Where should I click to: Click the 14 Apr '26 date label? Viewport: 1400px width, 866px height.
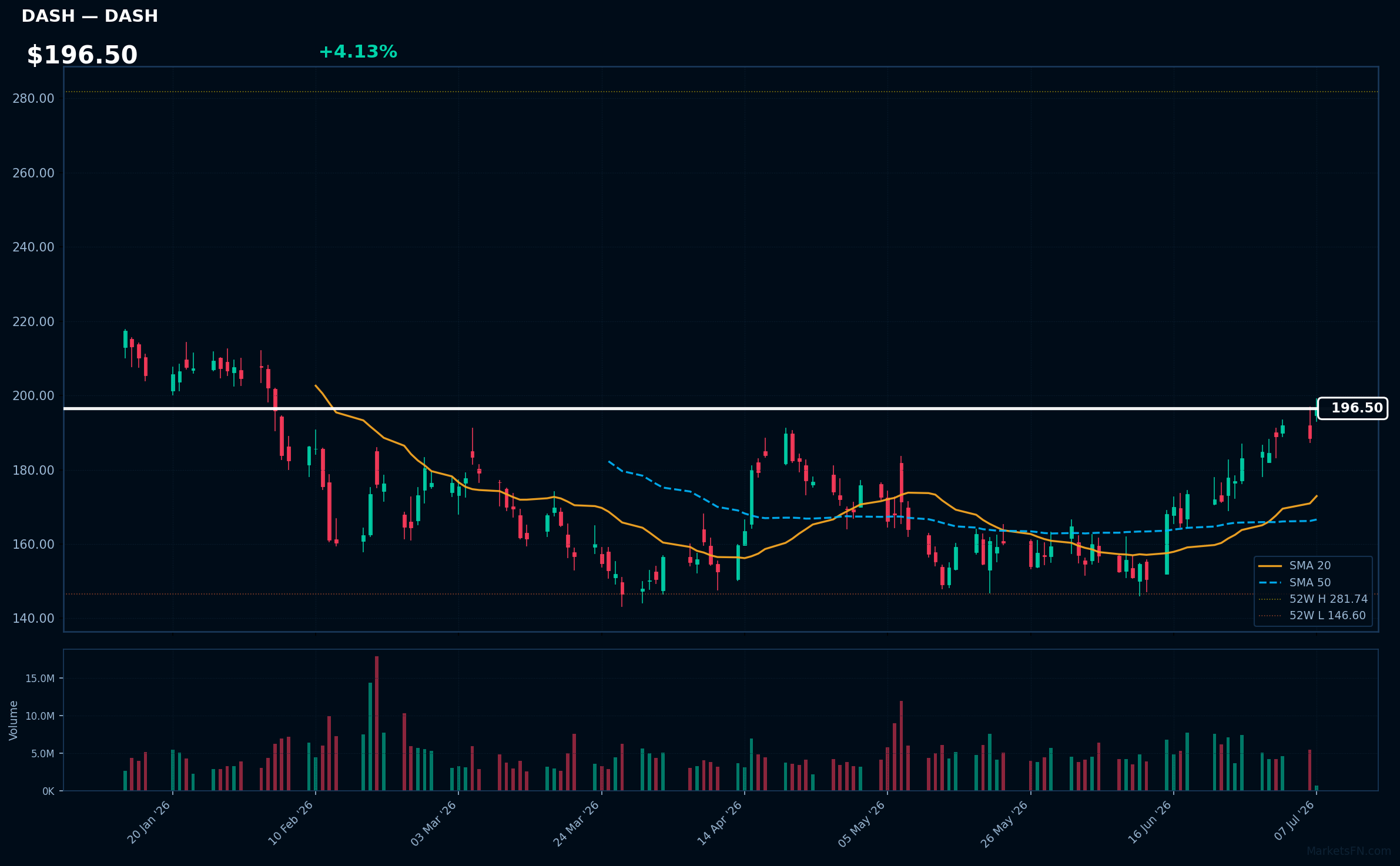click(x=720, y=823)
